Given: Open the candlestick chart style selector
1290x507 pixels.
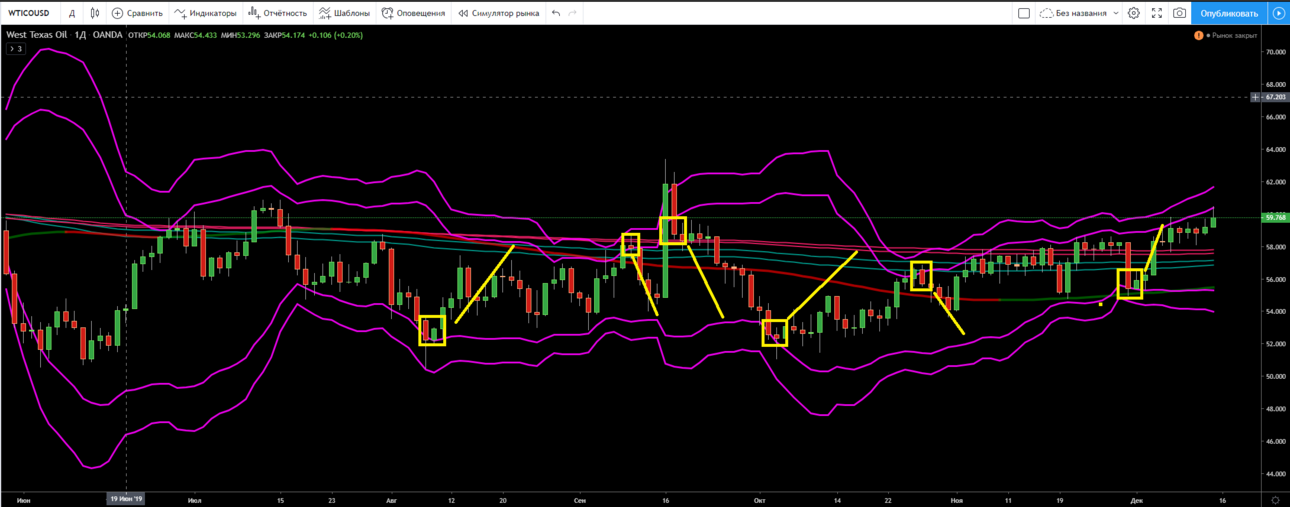Looking at the screenshot, I should pos(94,13).
